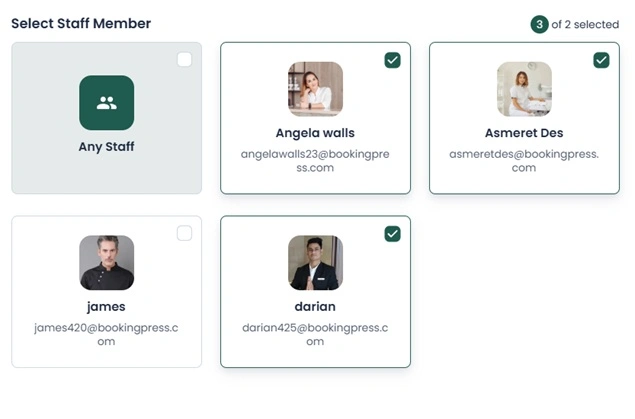Click the james420 email address

click(106, 334)
